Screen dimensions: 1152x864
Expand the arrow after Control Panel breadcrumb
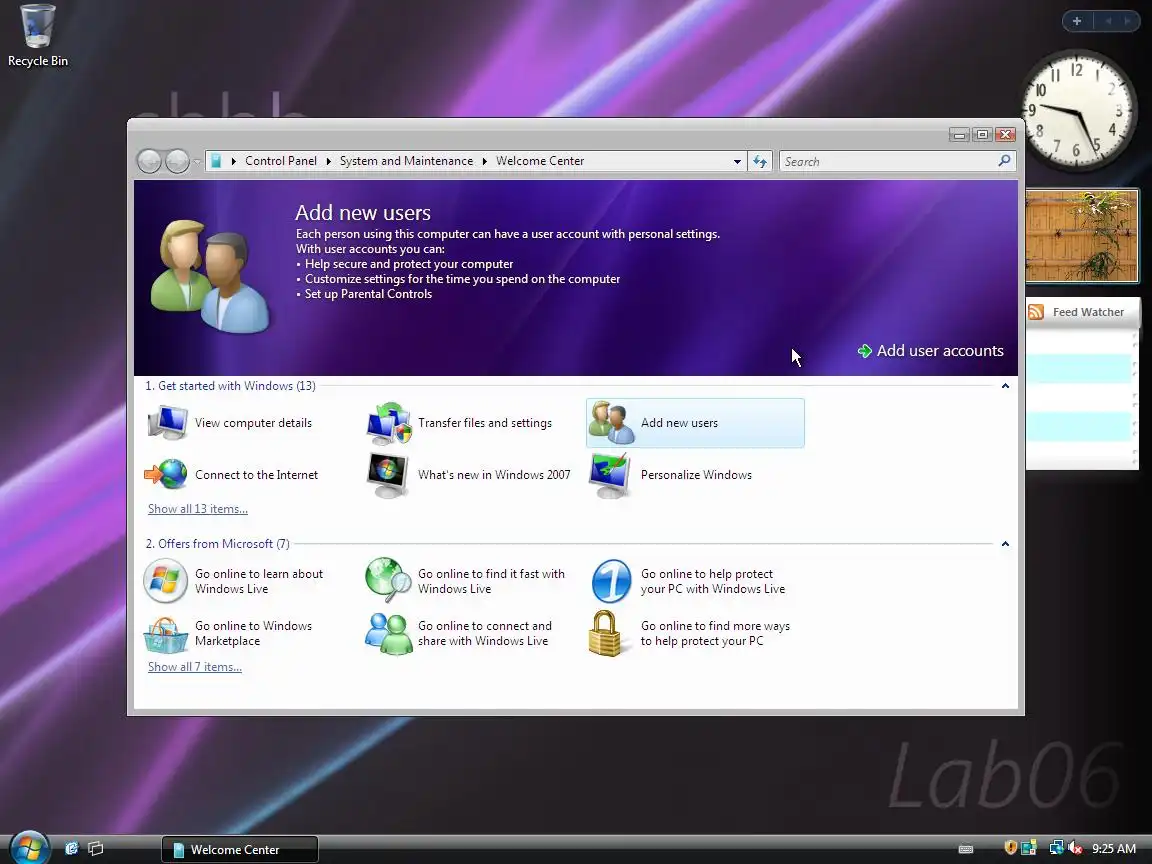tap(328, 161)
